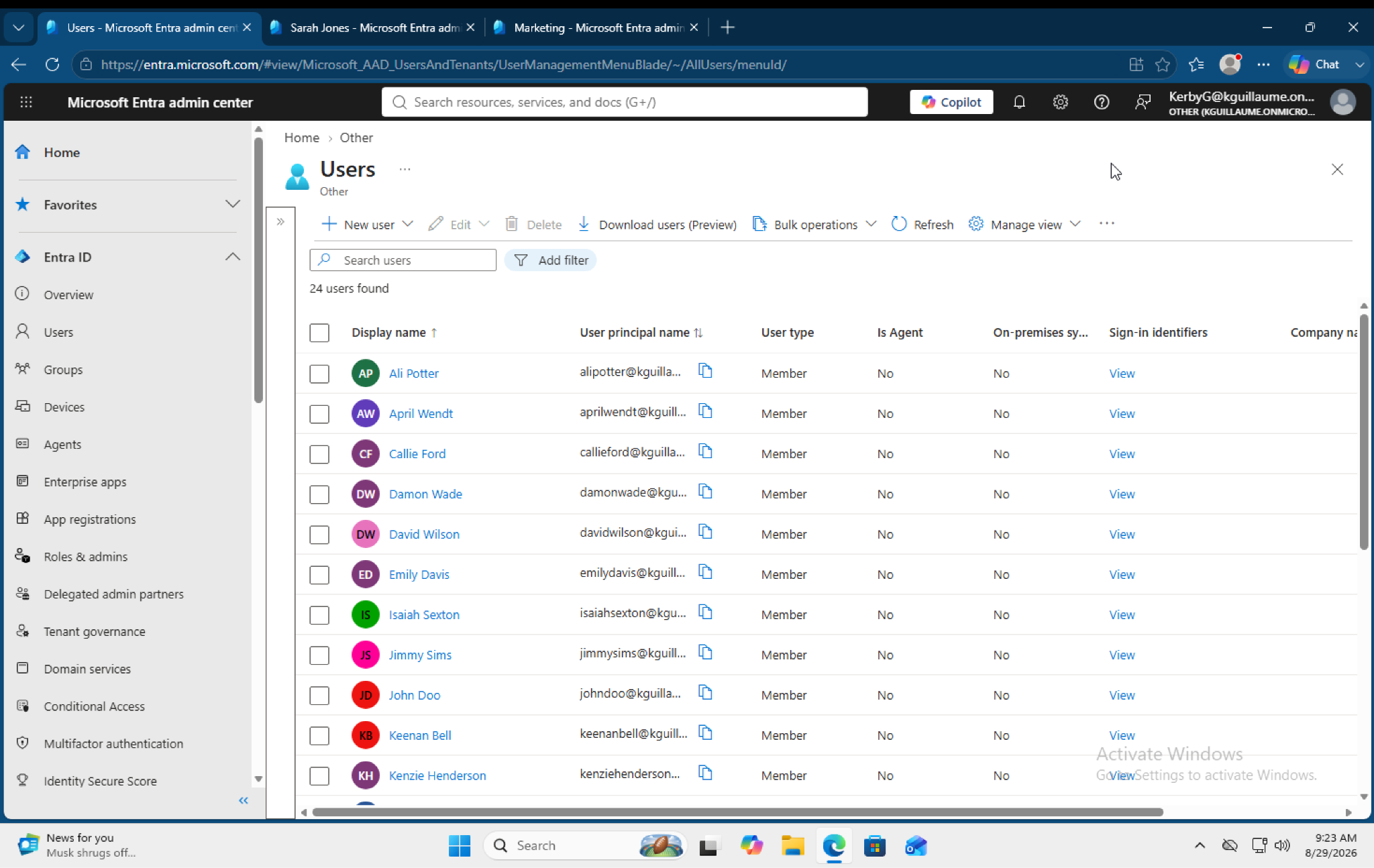The height and width of the screenshot is (868, 1374).
Task: Check the box for Keenan Bell
Action: point(319,735)
